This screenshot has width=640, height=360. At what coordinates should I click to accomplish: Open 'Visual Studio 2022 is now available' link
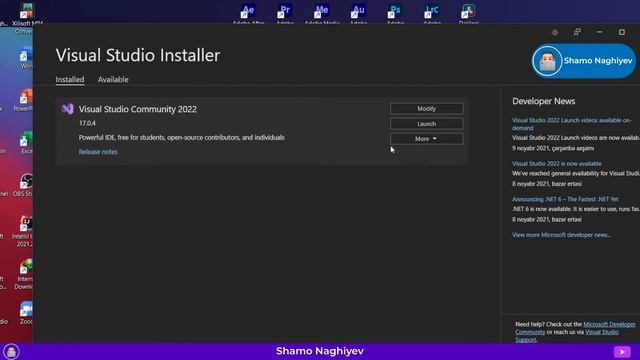click(x=557, y=163)
